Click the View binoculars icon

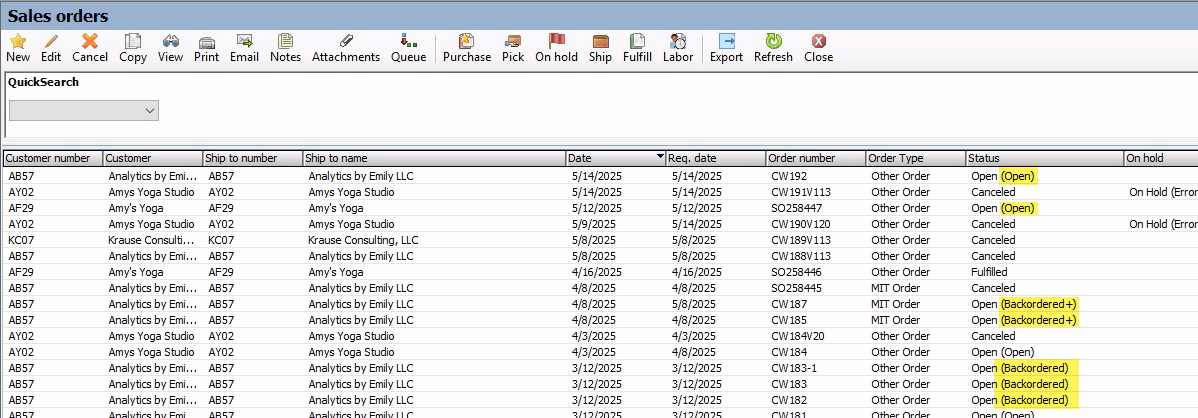[x=170, y=41]
